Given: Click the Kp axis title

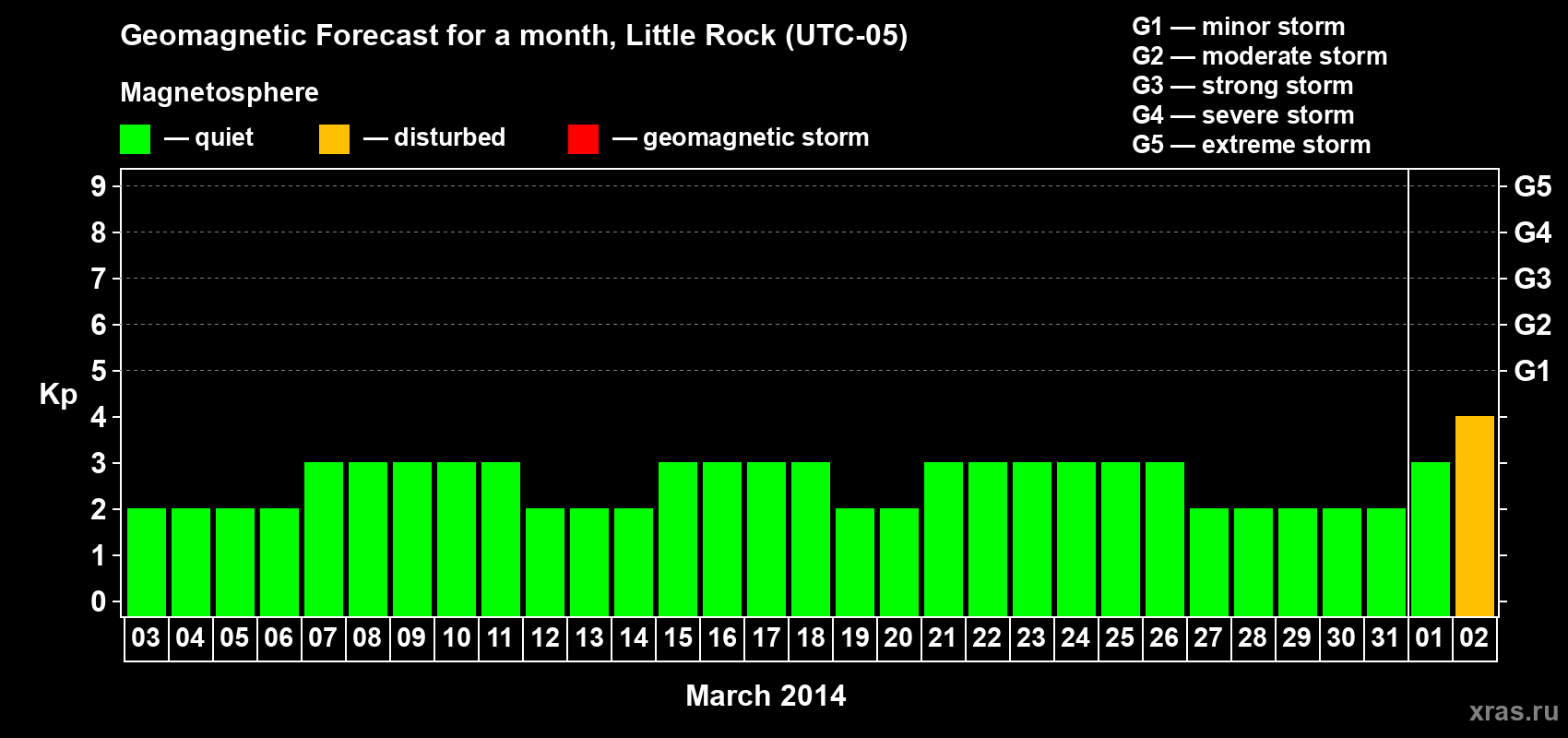Looking at the screenshot, I should coord(58,394).
